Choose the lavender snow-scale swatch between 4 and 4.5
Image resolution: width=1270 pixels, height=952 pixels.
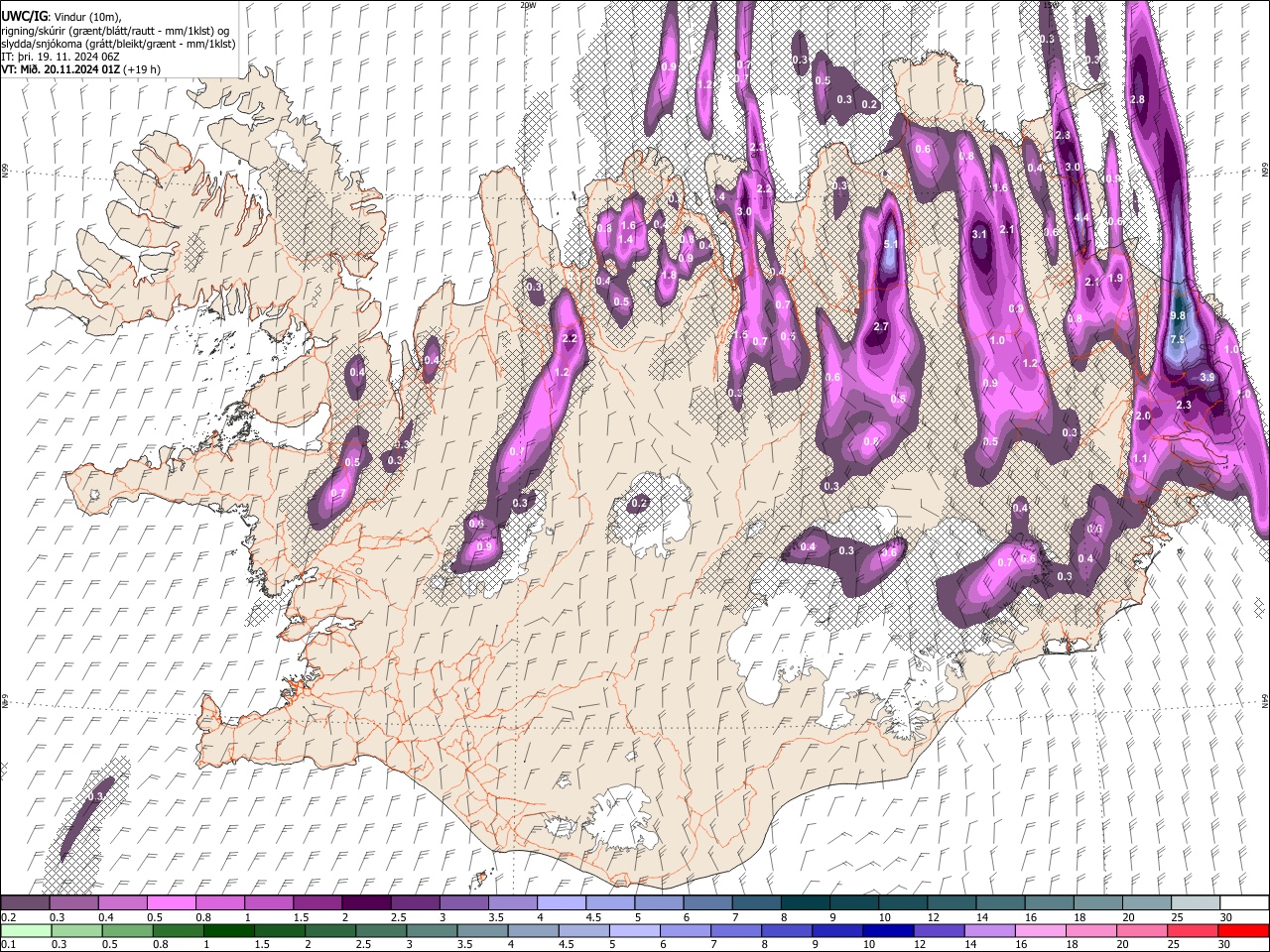[562, 902]
